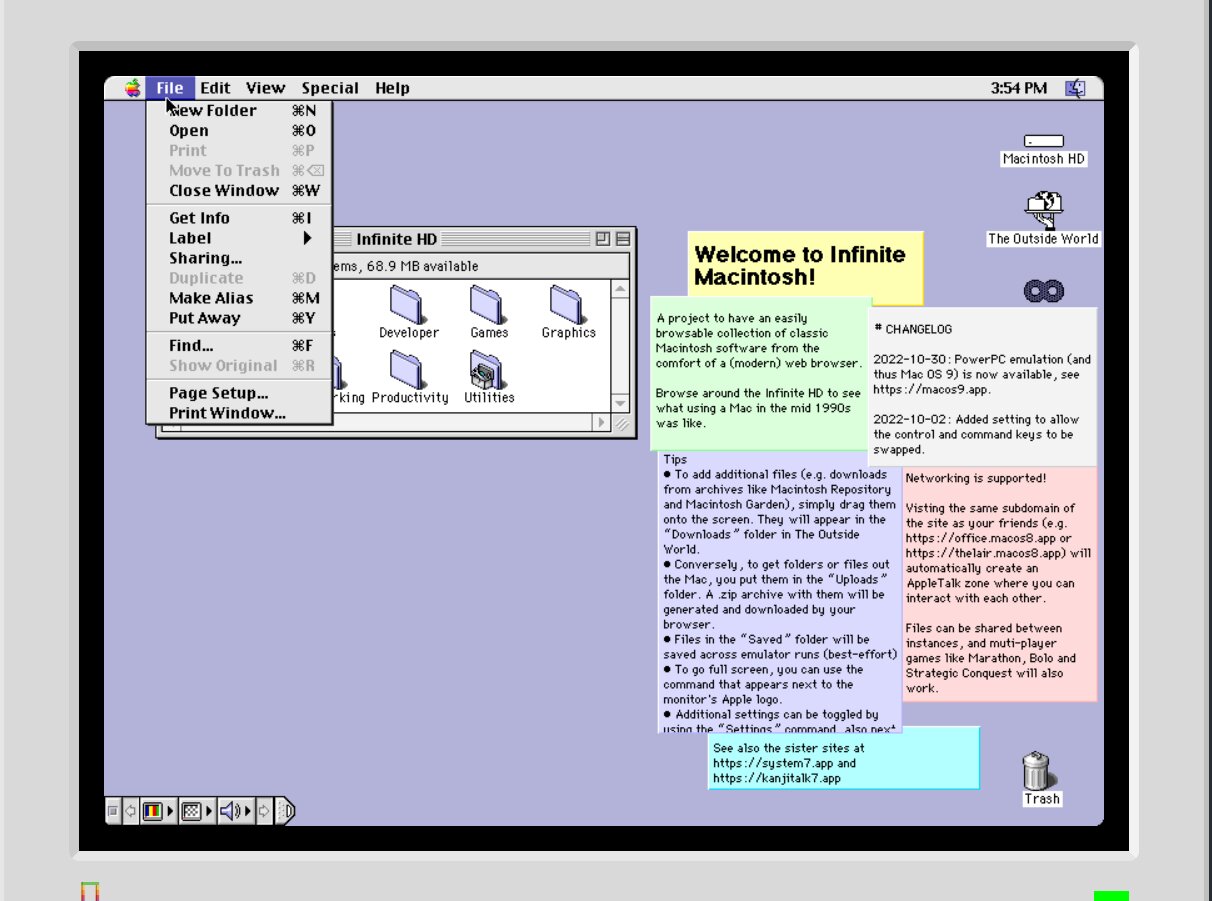The height and width of the screenshot is (901, 1212).
Task: Collapse the control strip using its end tab
Action: click(x=284, y=810)
